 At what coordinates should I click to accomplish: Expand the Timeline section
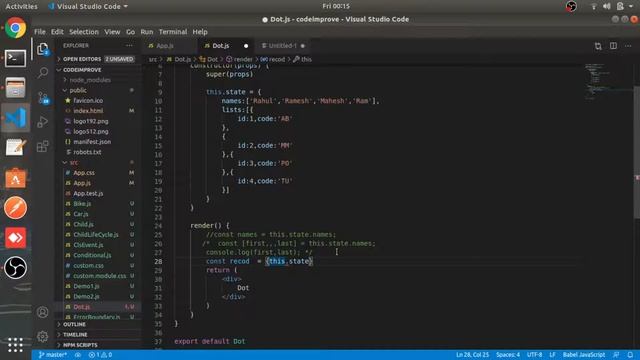pyautogui.click(x=97, y=335)
